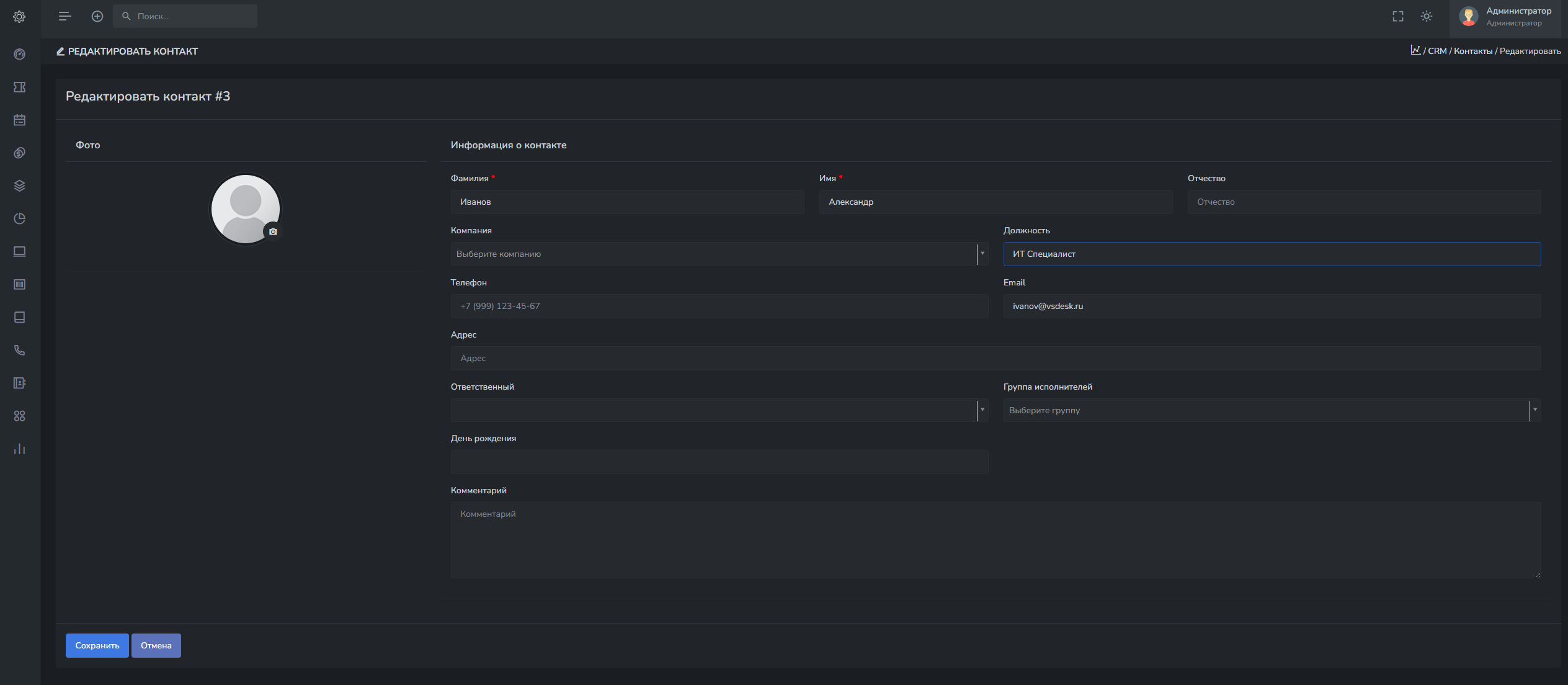Toggle the sidebar menu hamburger icon
This screenshot has width=1568, height=685.
pyautogui.click(x=65, y=17)
